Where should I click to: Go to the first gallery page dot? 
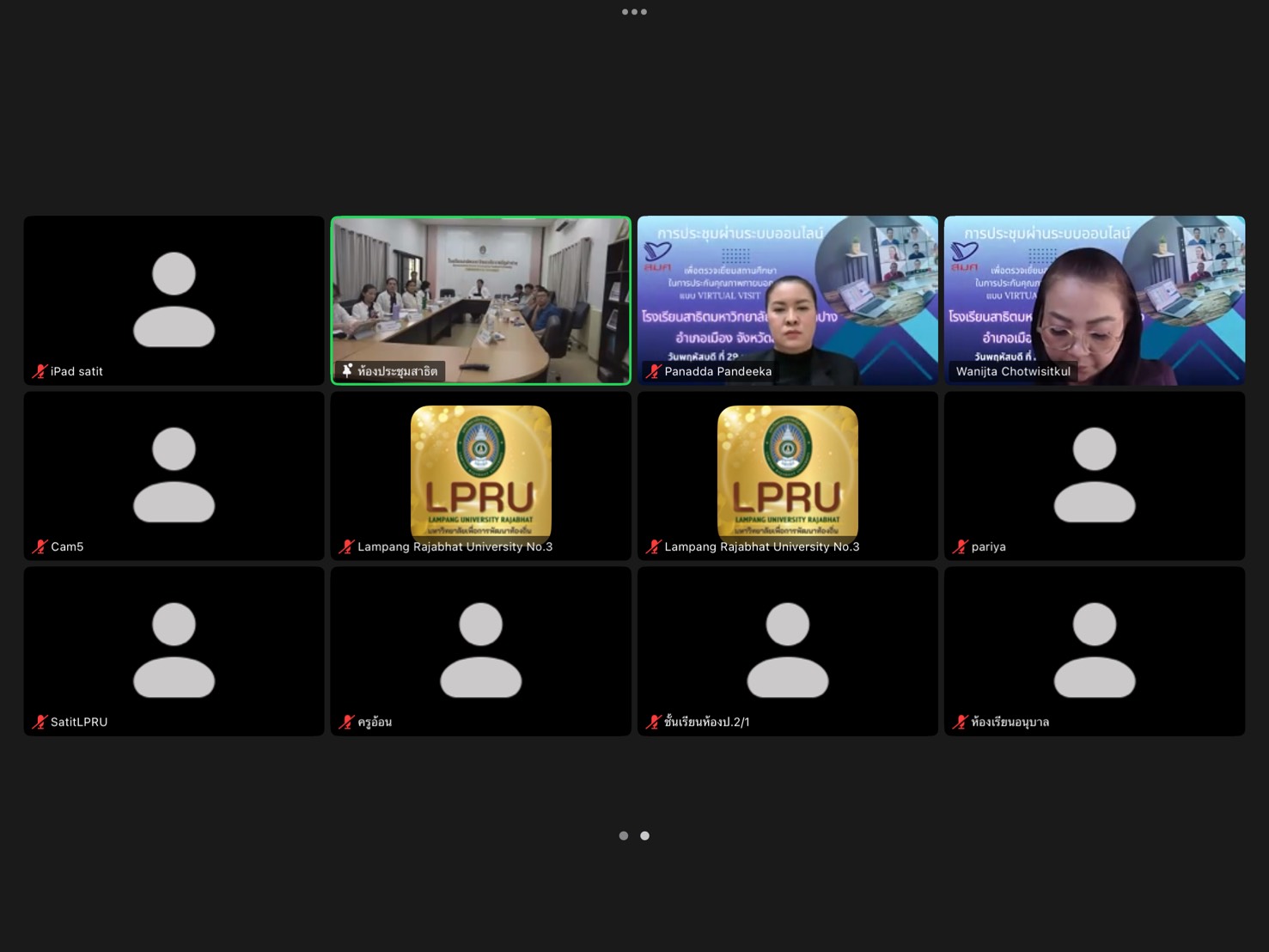pyautogui.click(x=624, y=835)
